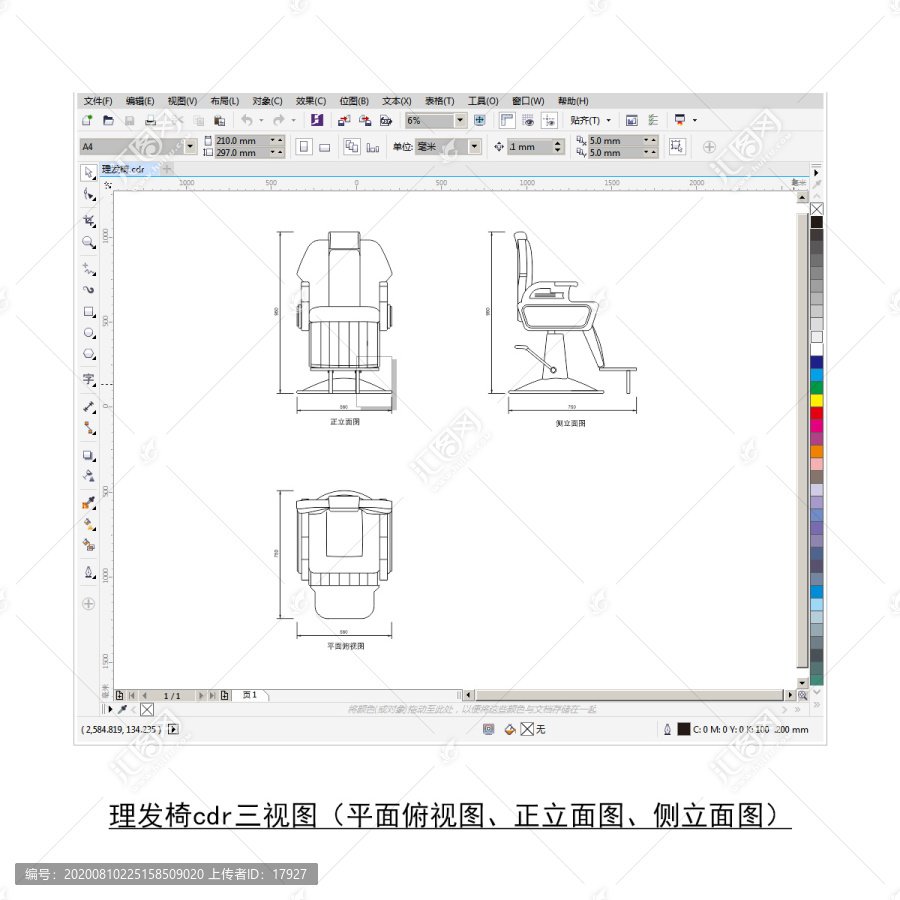The image size is (900, 900).
Task: Click the Paste icon
Action: click(x=219, y=121)
